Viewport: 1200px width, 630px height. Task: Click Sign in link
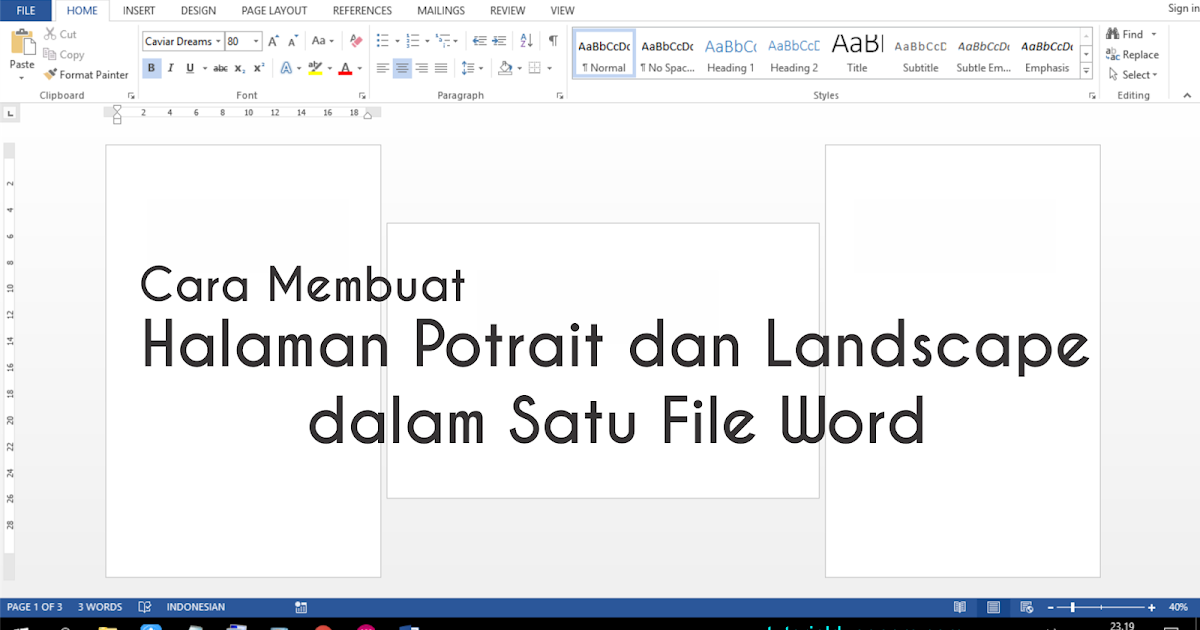1183,8
